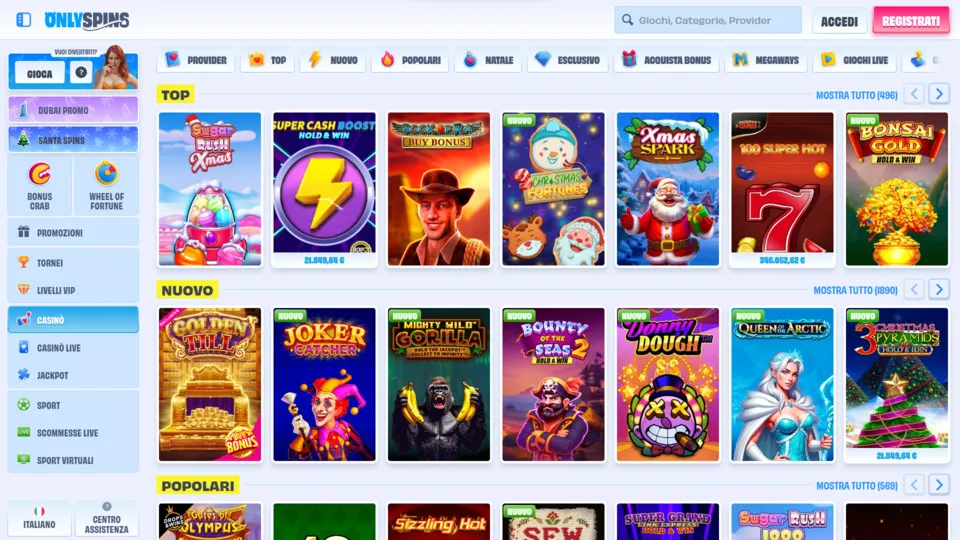Open the Italiano language selector
The image size is (960, 540).
coord(39,519)
